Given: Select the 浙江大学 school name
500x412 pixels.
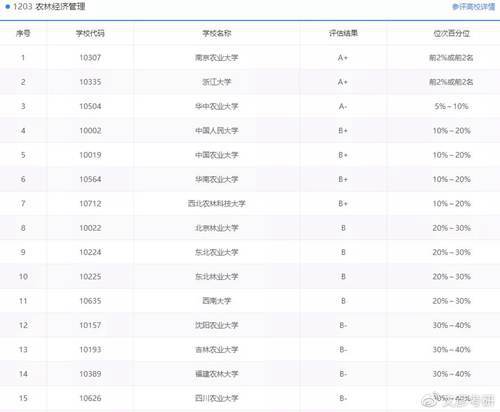Looking at the screenshot, I should (217, 82).
